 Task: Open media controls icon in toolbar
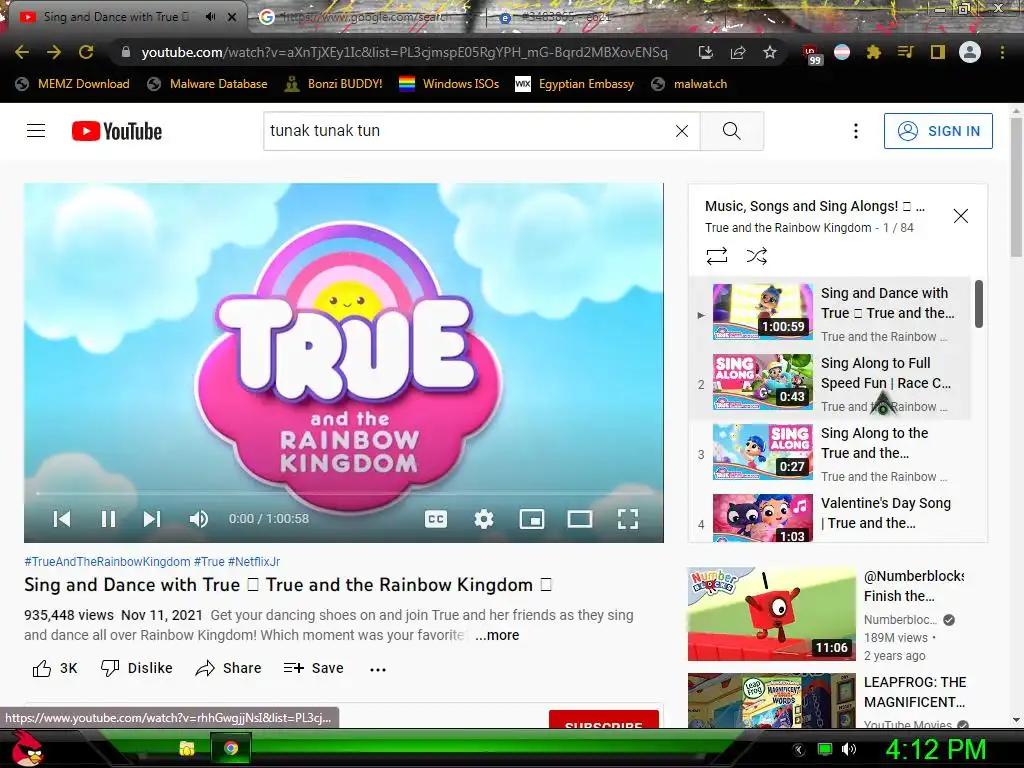[x=906, y=52]
